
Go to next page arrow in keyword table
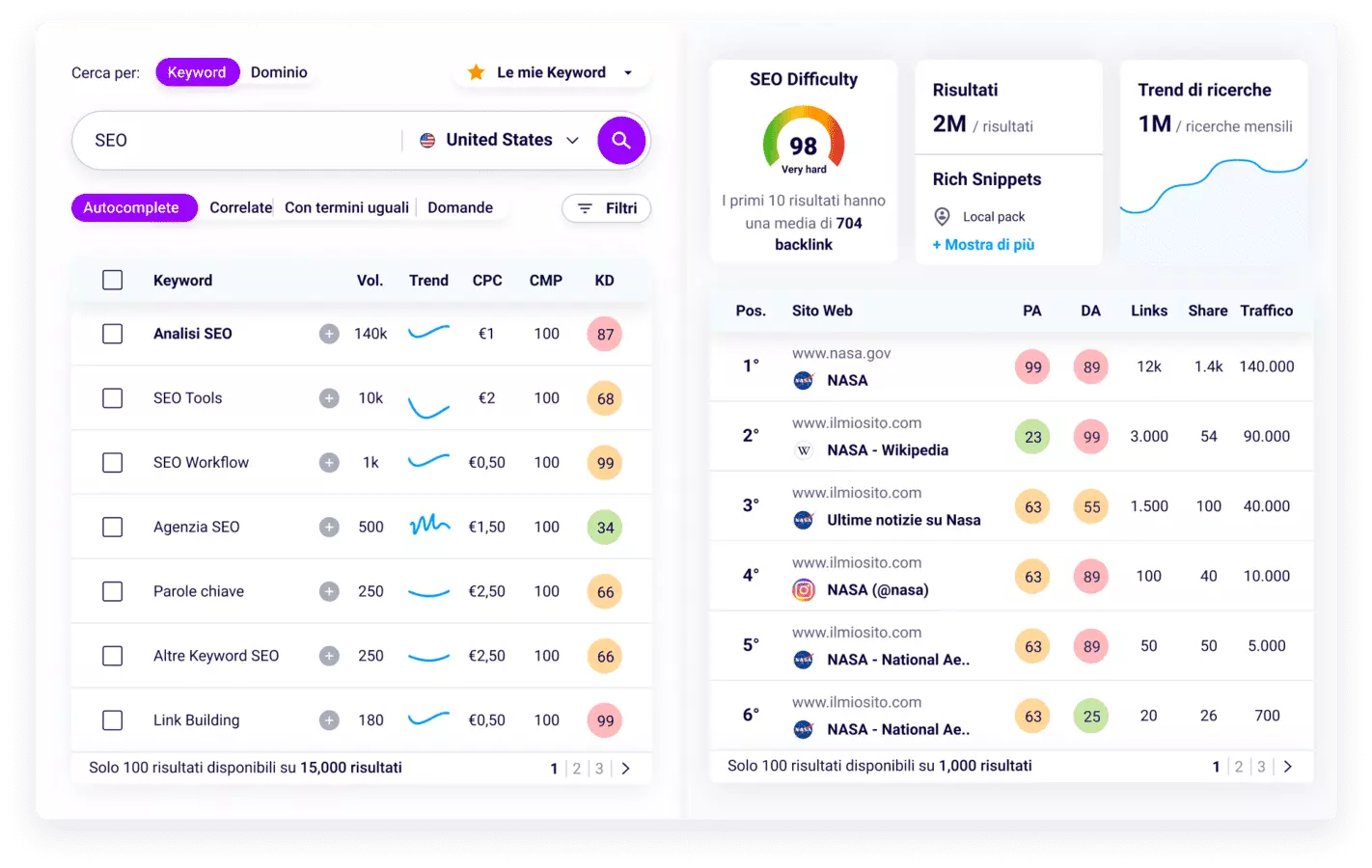point(625,769)
